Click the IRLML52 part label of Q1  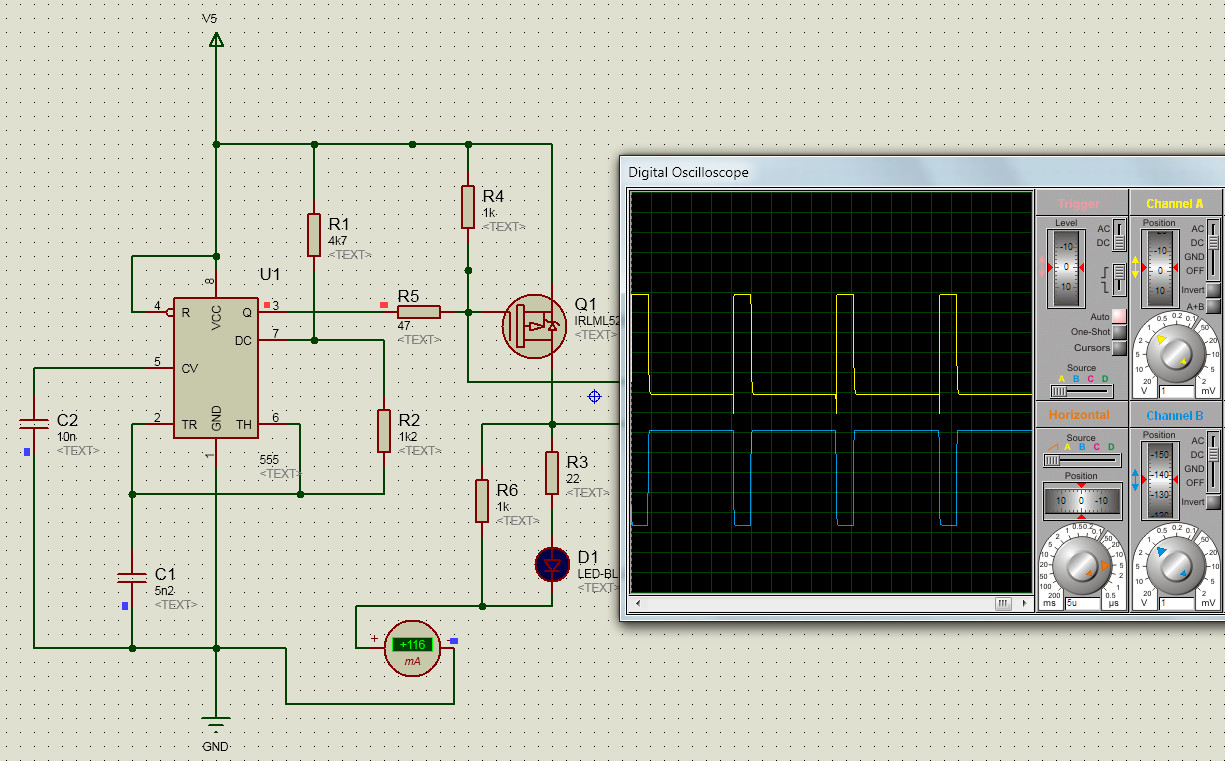(x=598, y=321)
